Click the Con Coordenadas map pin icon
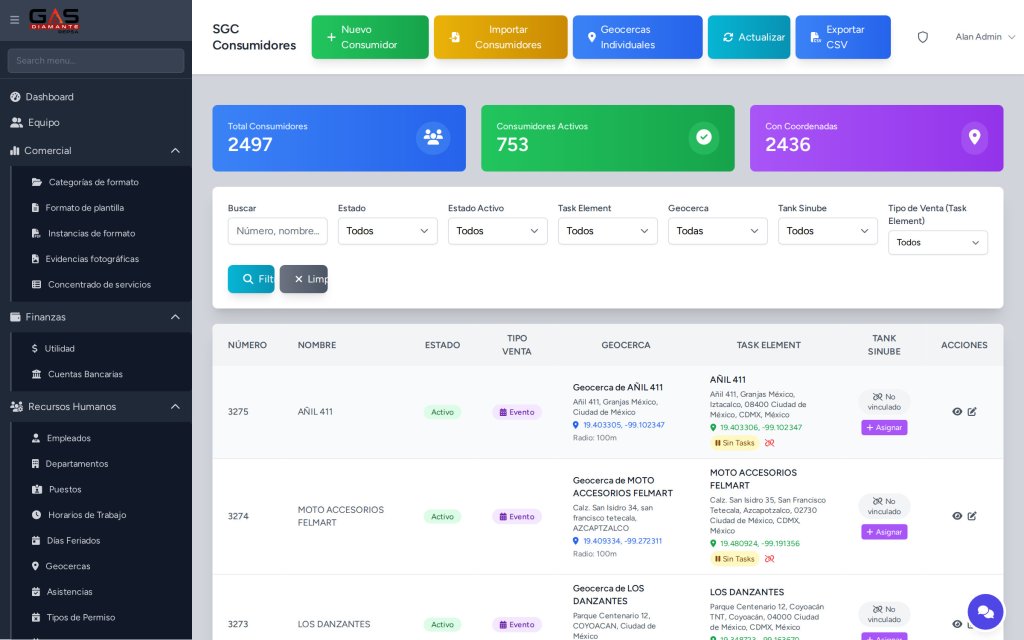Viewport: 1024px width, 640px height. pyautogui.click(x=974, y=137)
